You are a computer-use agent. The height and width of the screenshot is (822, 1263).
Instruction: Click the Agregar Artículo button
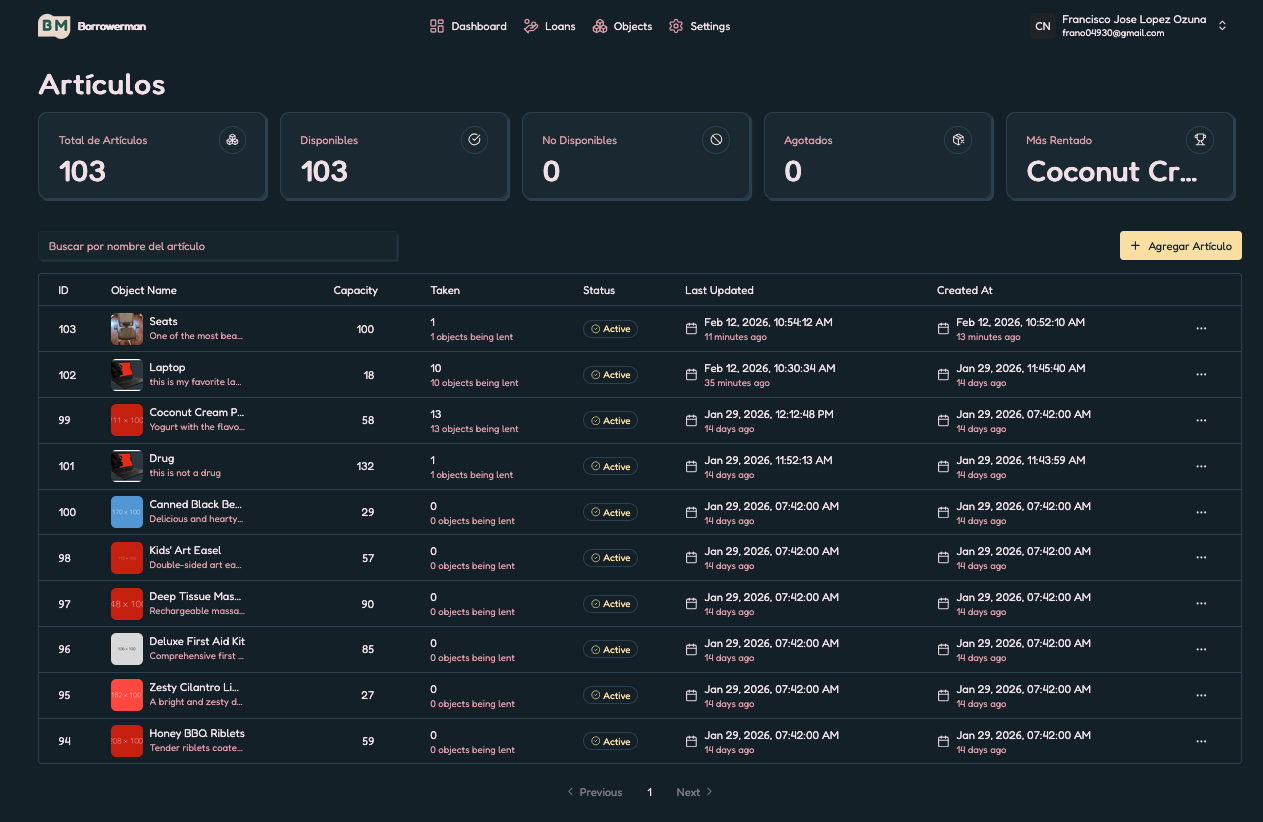click(1180, 245)
